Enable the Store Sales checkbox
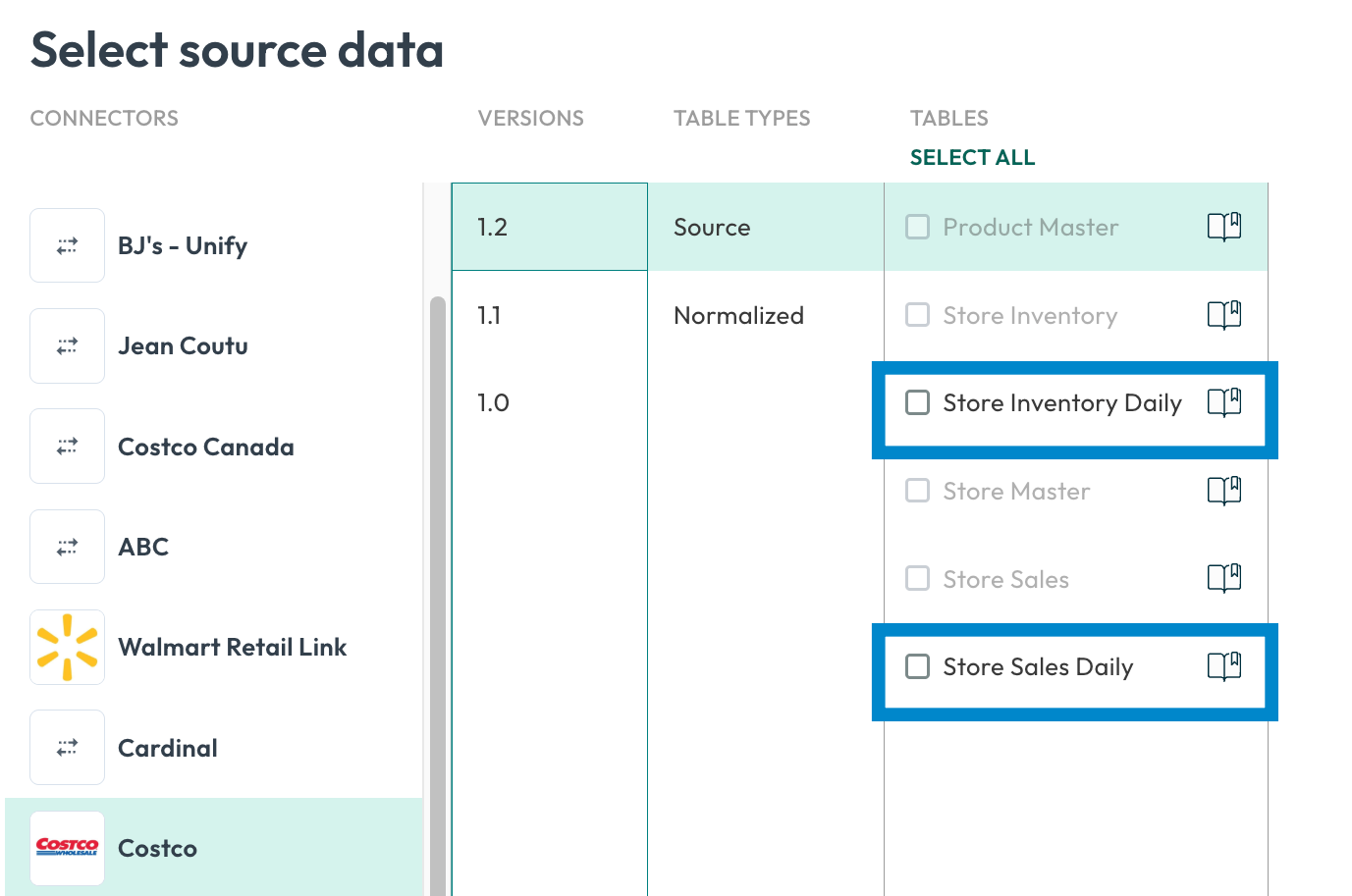Screen dimensions: 1352x896 tap(917, 579)
